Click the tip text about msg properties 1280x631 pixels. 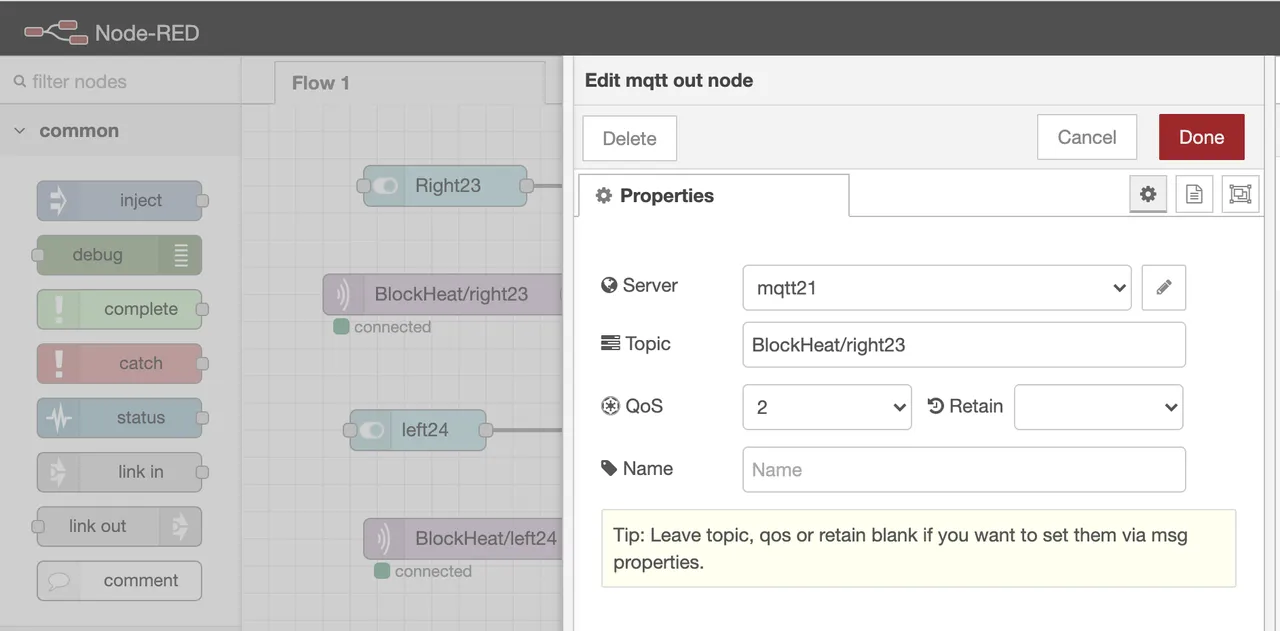click(900, 548)
